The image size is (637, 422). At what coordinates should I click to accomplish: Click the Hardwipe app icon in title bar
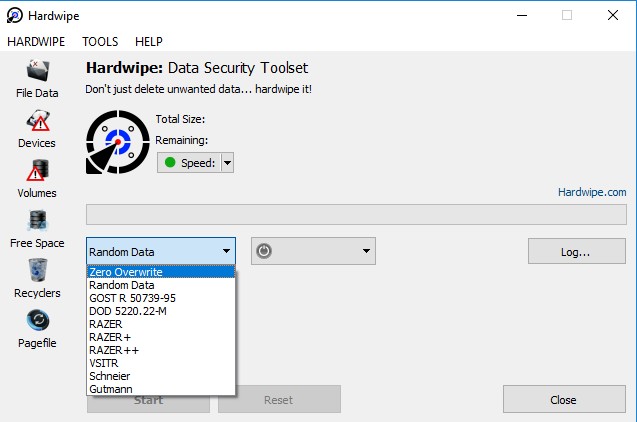coord(15,15)
